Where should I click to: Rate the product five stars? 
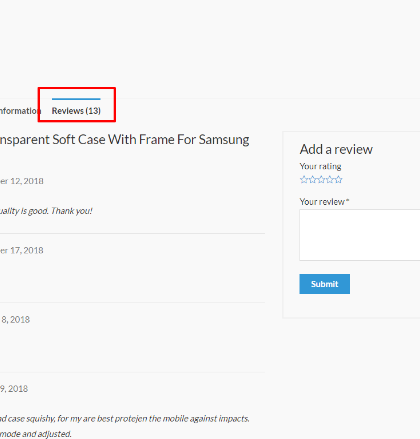click(x=338, y=180)
